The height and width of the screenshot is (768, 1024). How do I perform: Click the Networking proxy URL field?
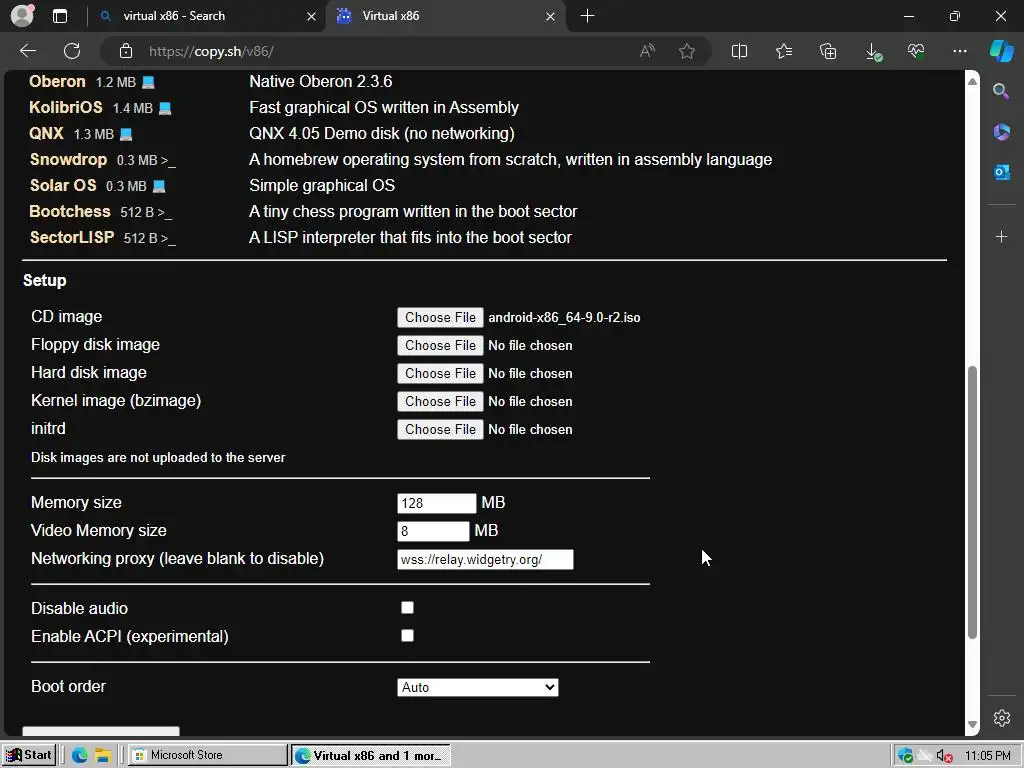pos(485,559)
